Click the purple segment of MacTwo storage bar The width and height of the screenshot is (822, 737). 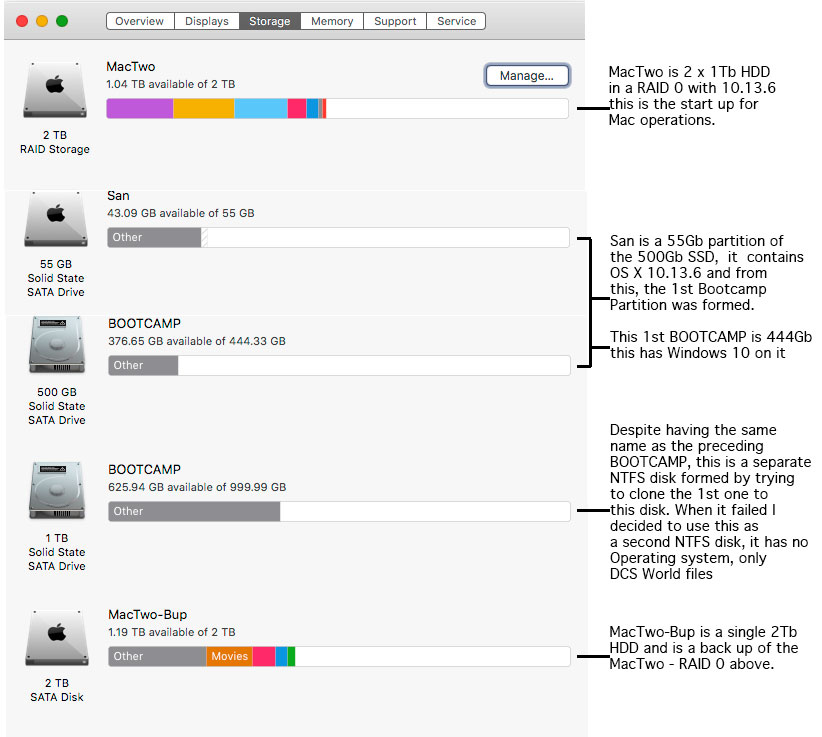pos(140,109)
